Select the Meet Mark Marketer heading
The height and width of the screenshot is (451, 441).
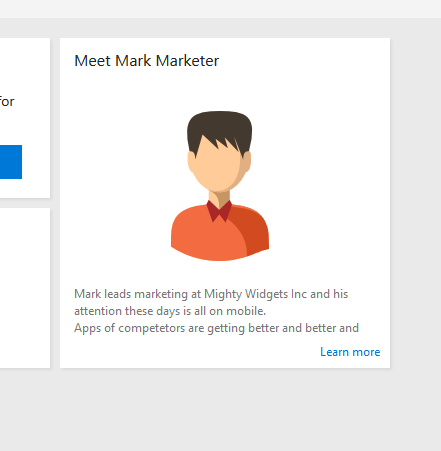[147, 61]
